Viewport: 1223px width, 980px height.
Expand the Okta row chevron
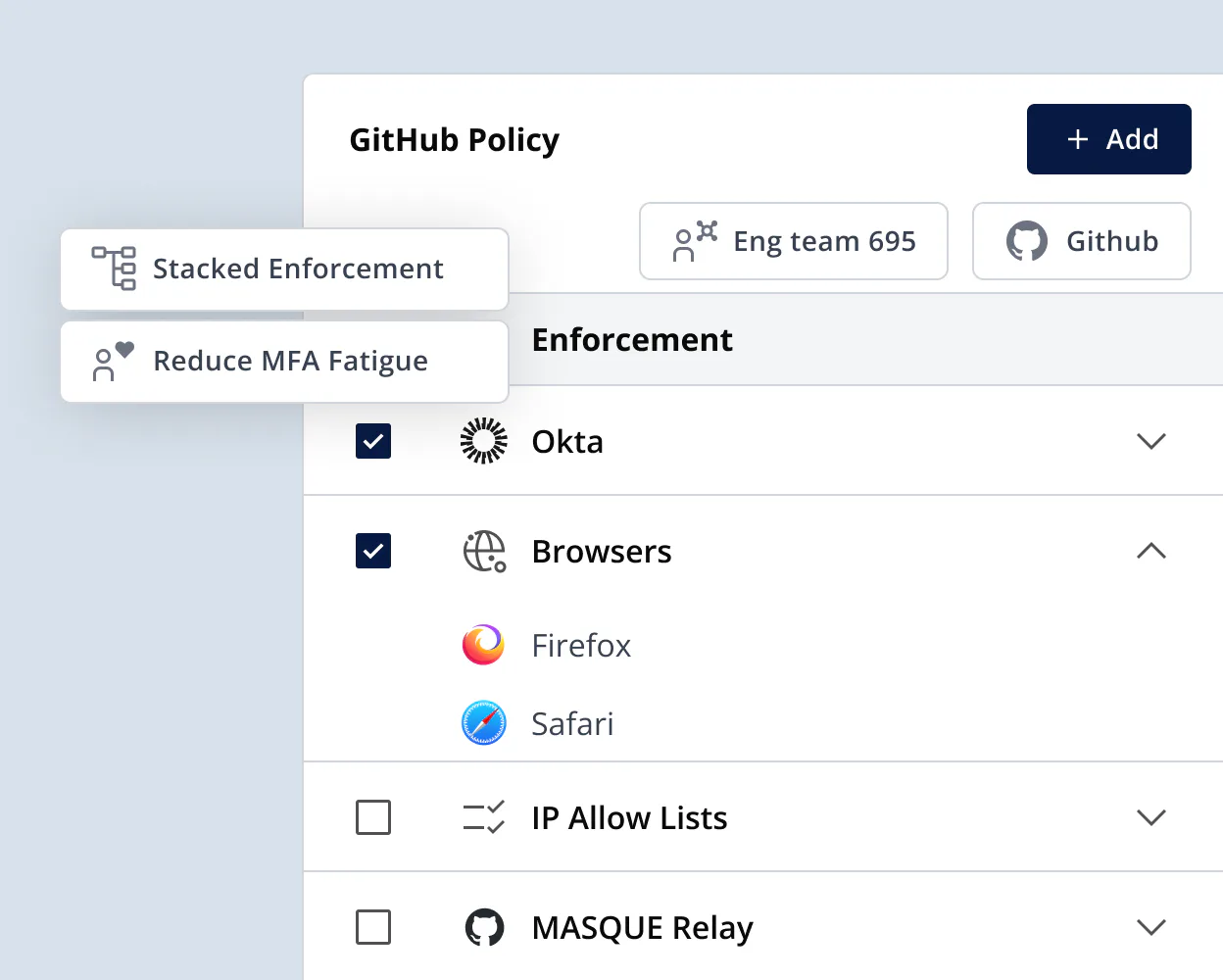1150,441
